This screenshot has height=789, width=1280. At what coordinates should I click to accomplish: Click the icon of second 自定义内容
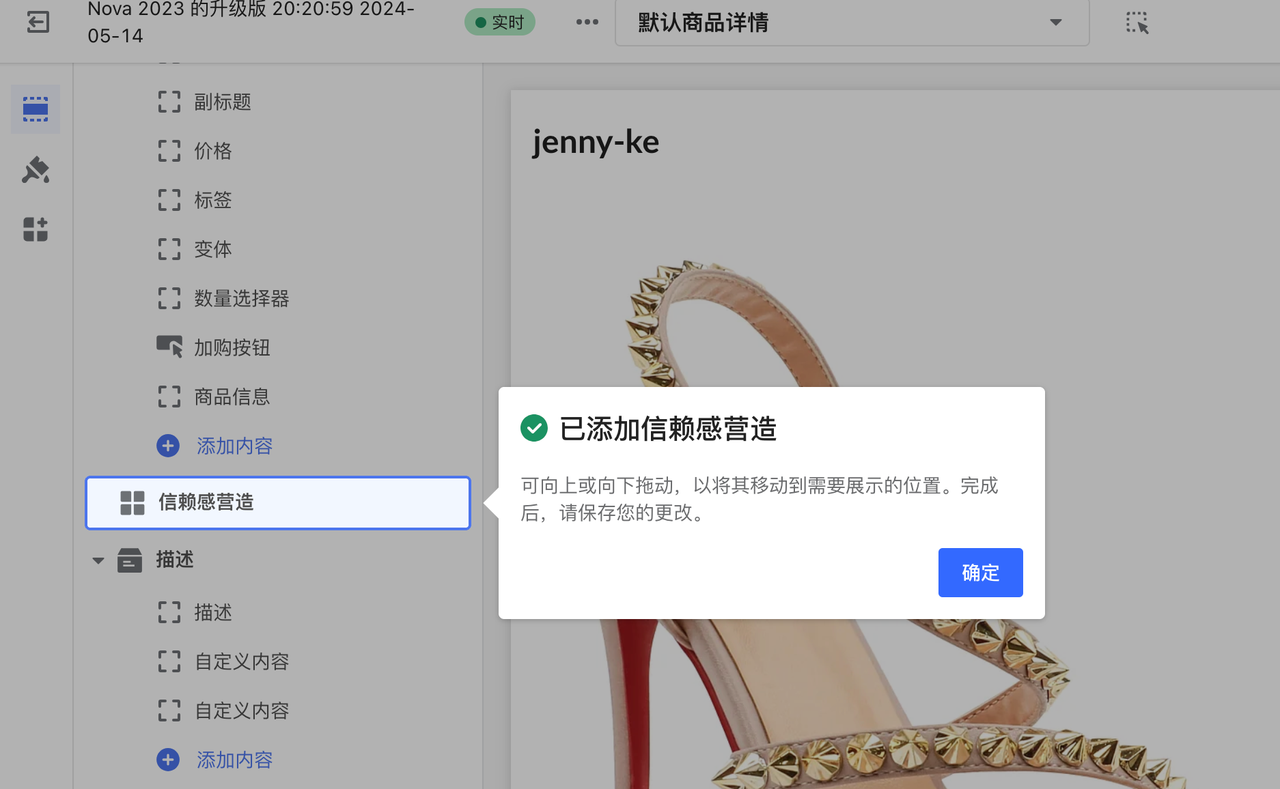[x=169, y=711]
